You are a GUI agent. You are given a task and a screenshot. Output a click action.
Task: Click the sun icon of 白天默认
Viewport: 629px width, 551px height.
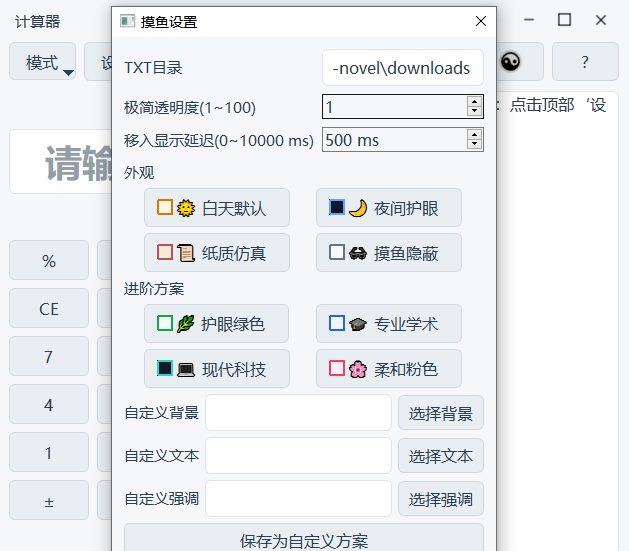(x=186, y=208)
